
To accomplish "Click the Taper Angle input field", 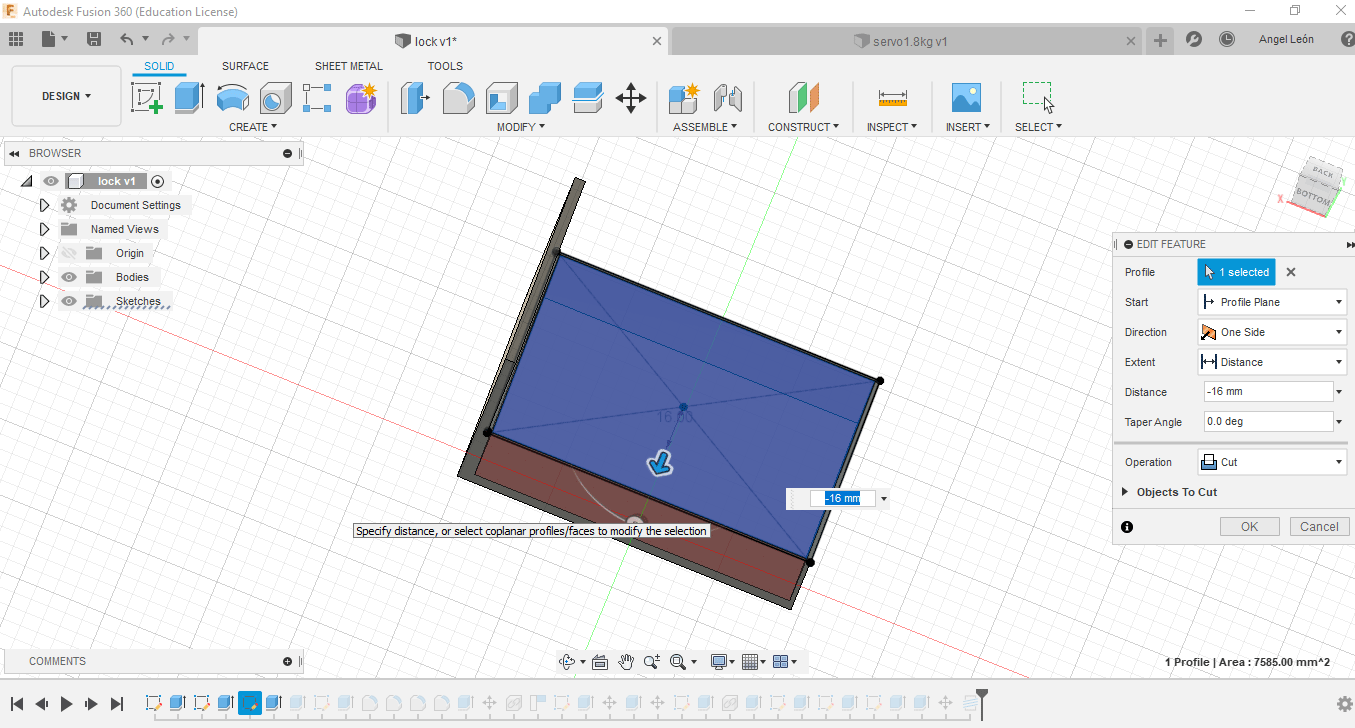I will click(1267, 422).
